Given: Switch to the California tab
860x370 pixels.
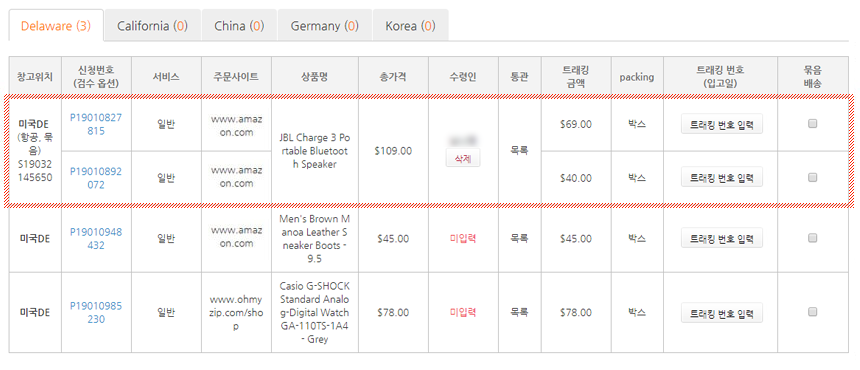Looking at the screenshot, I should (152, 25).
